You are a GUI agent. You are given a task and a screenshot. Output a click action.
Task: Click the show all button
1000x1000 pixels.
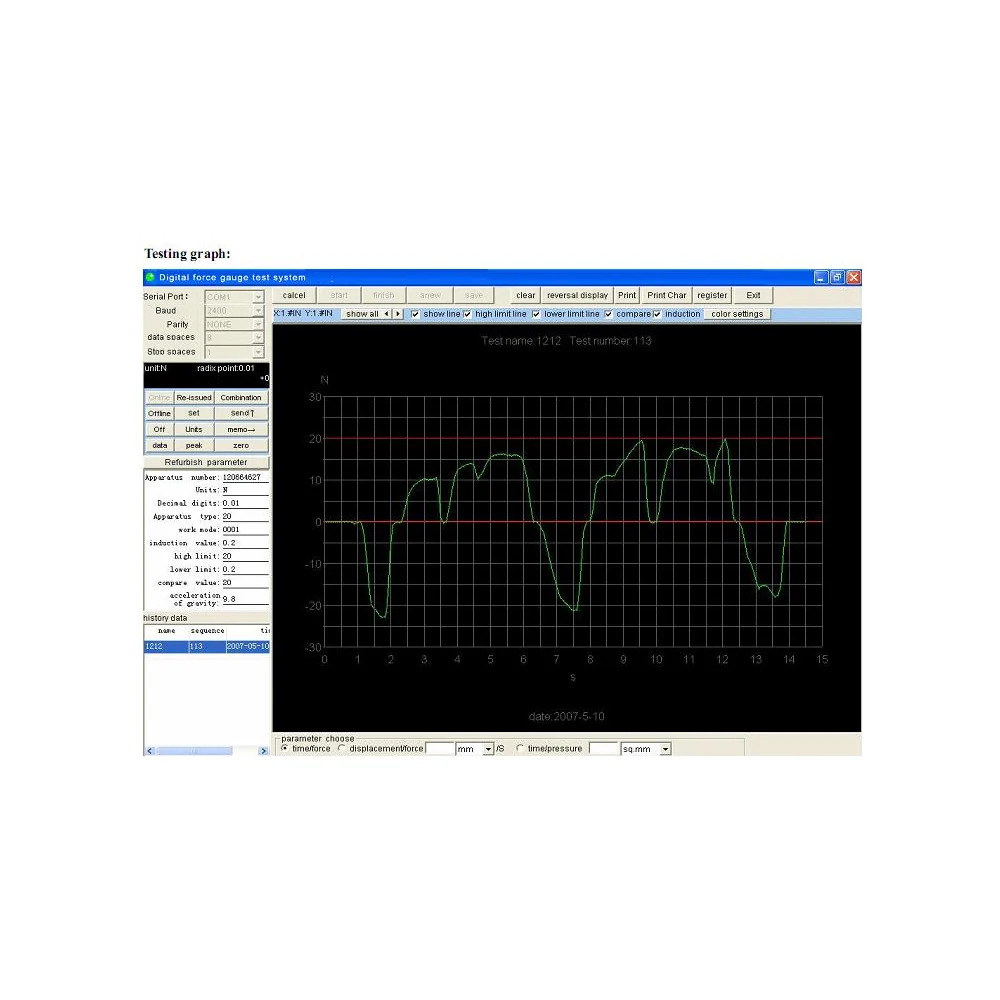(x=362, y=314)
